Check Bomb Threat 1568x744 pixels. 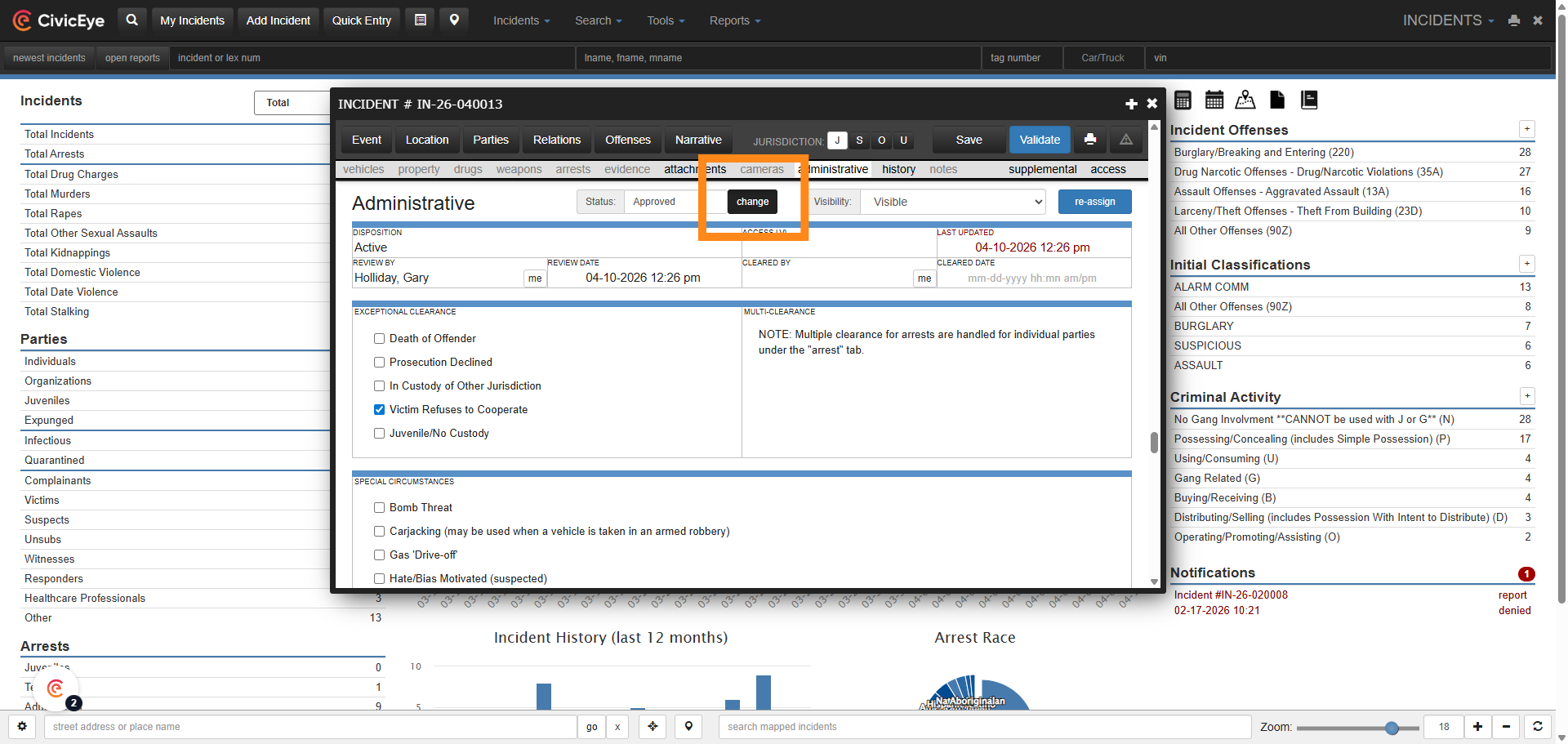(379, 507)
